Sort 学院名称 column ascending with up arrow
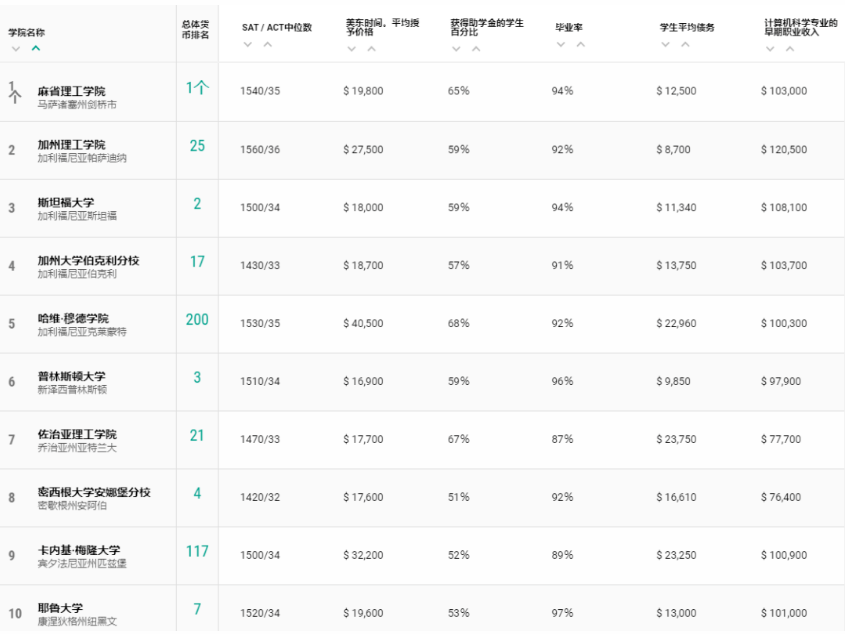The image size is (852, 634). click(36, 48)
